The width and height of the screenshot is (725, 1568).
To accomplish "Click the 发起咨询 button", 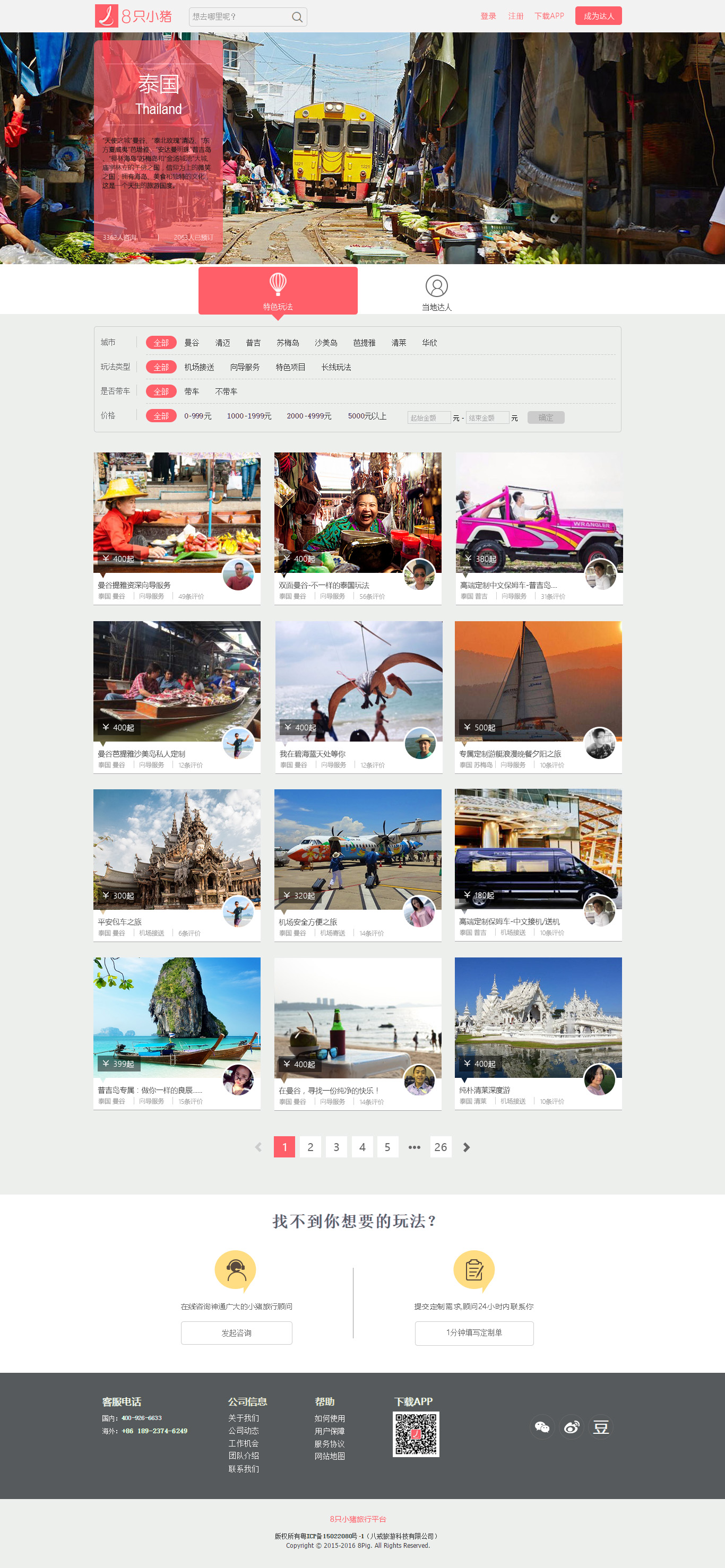I will [236, 1332].
